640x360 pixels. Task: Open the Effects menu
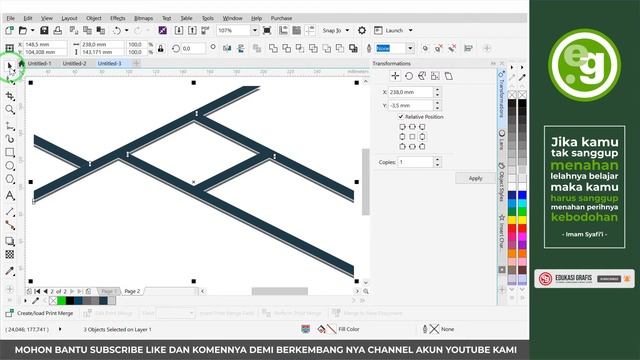click(118, 18)
